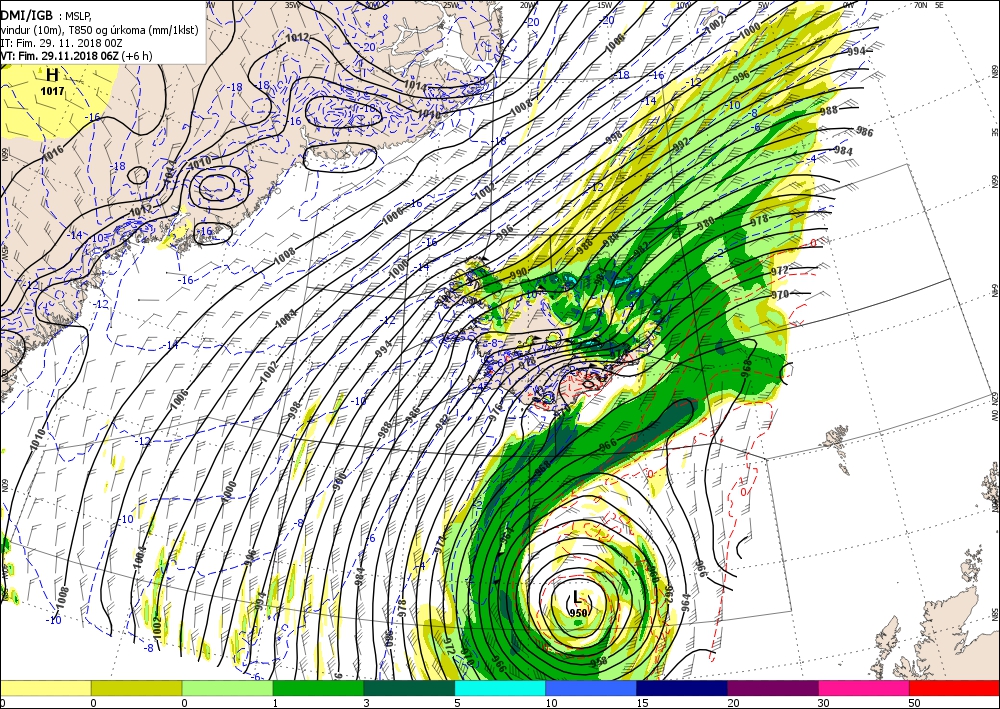
Task: Click the magenta legend color swatch
Action: coord(864,688)
